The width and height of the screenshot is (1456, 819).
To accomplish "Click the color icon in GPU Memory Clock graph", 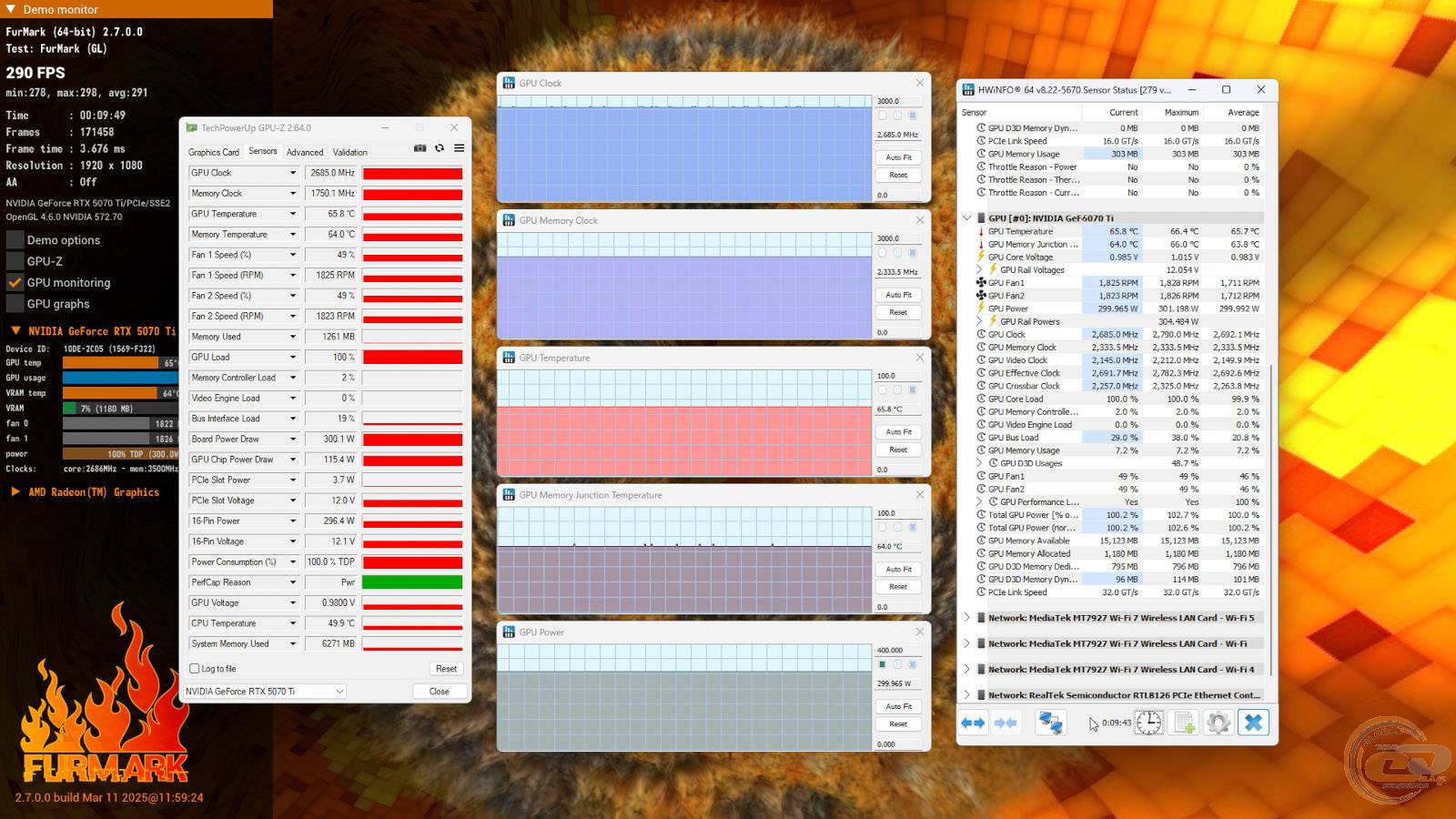I will coord(913,253).
